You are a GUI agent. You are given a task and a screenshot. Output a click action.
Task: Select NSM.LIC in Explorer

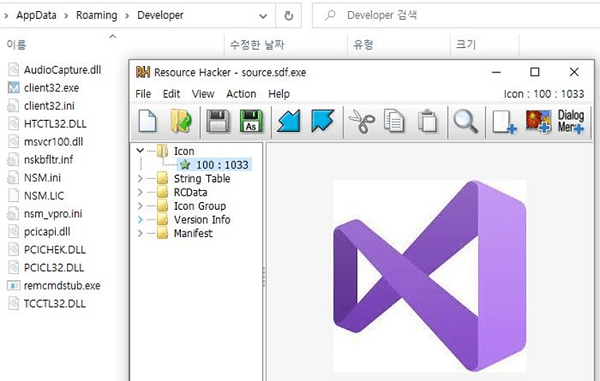[36, 196]
